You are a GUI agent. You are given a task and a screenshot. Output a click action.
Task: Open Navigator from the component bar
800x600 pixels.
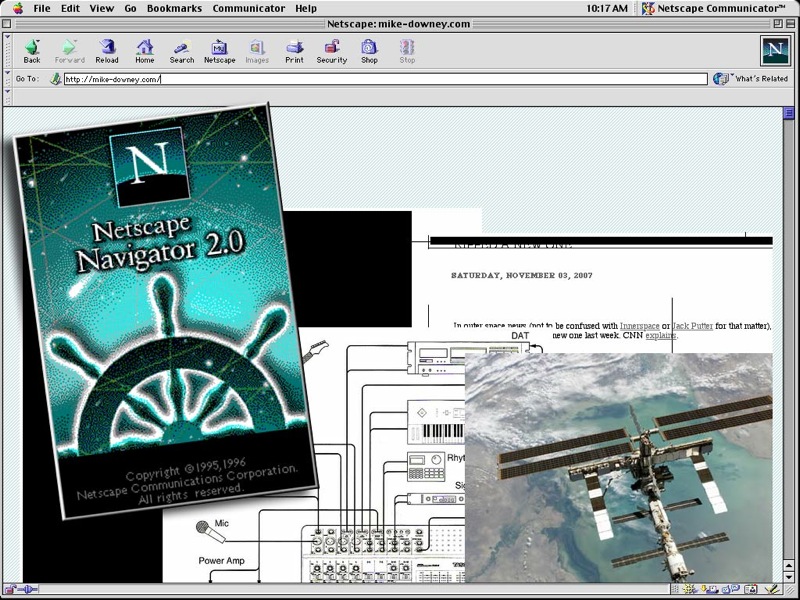click(x=691, y=590)
